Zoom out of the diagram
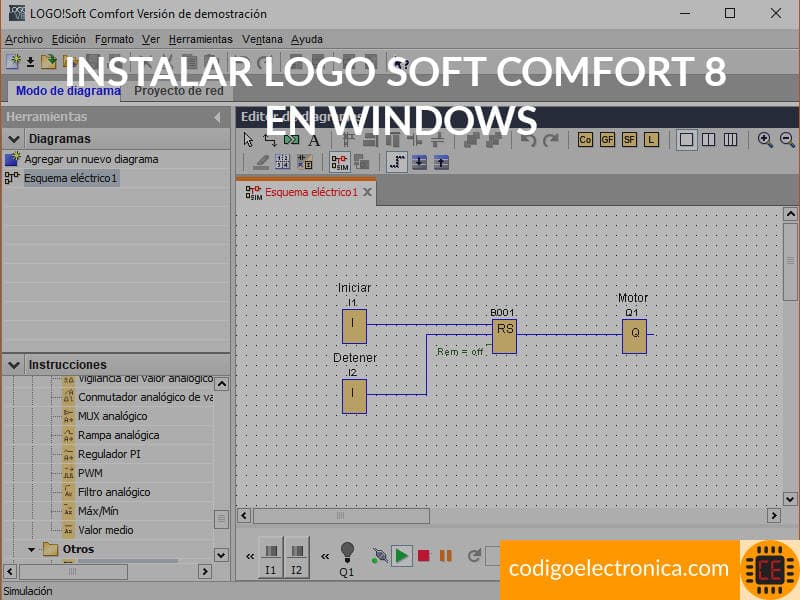Viewport: 800px width, 600px height. click(x=787, y=140)
